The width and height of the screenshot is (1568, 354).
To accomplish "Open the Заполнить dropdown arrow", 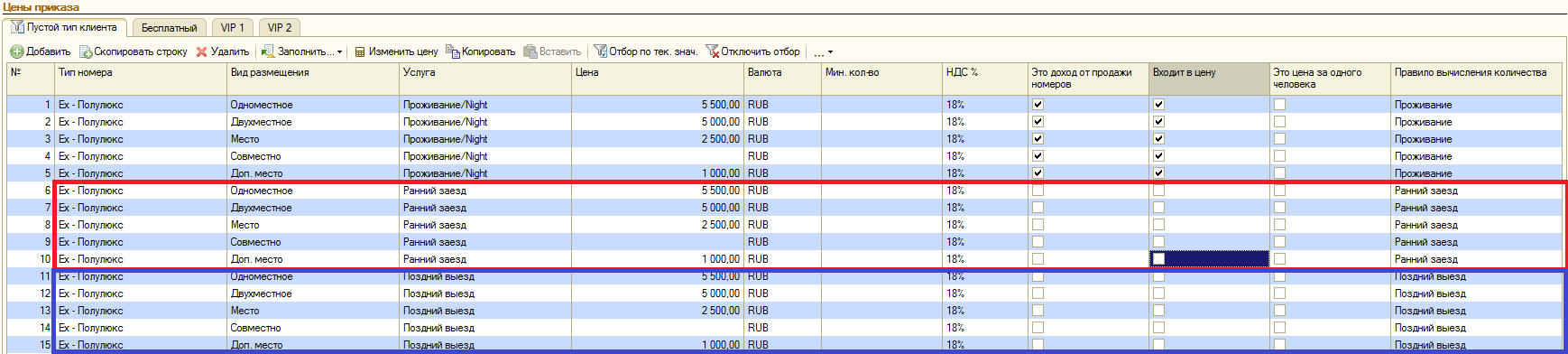I will click(x=339, y=52).
